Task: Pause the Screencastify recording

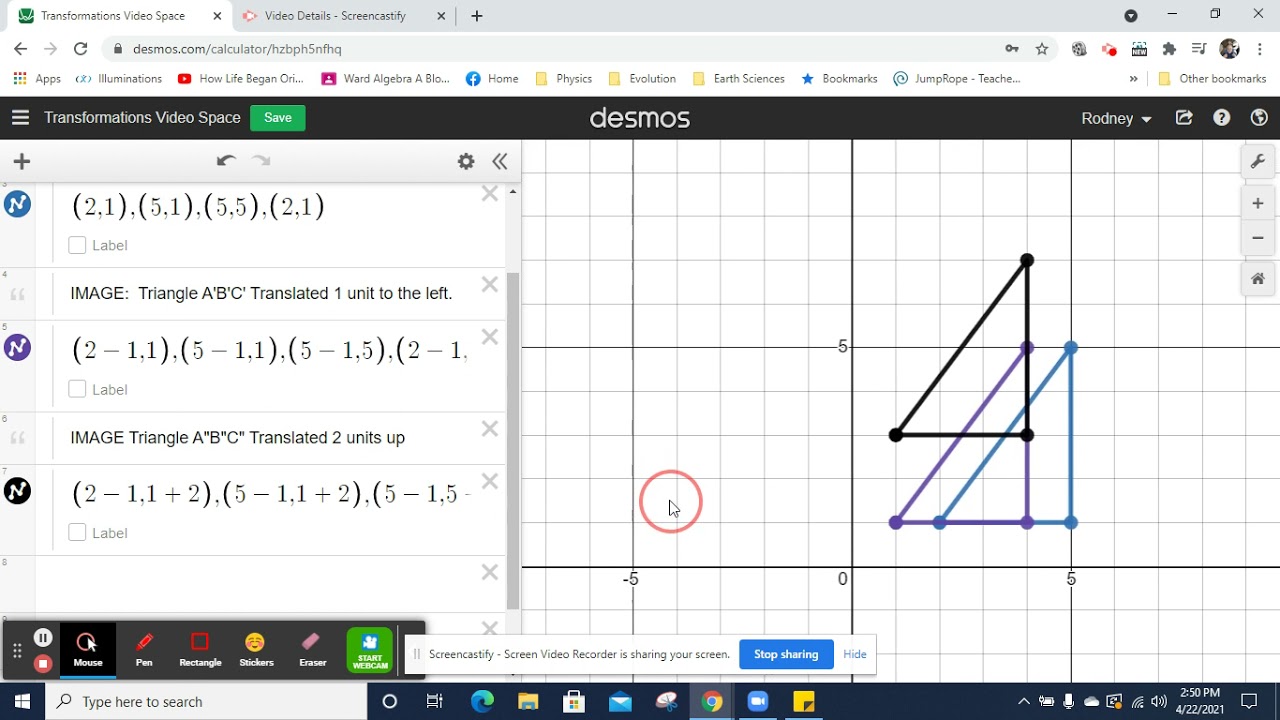Action: coord(43,638)
